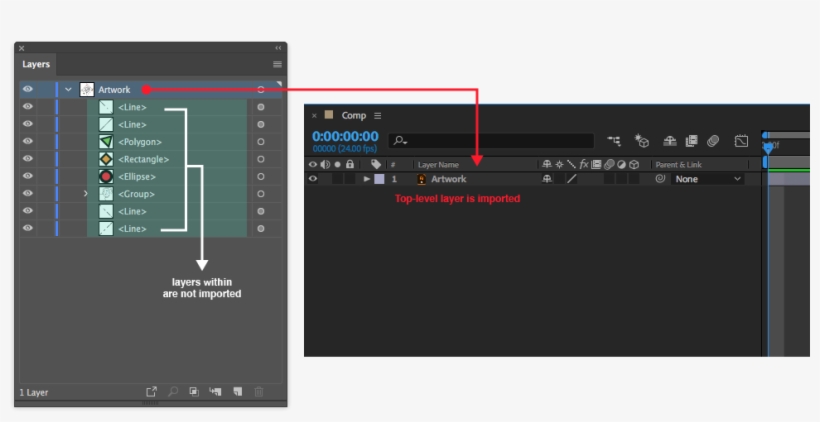Click the '1 Layer' status text
Image resolution: width=820 pixels, height=422 pixels.
[x=33, y=392]
